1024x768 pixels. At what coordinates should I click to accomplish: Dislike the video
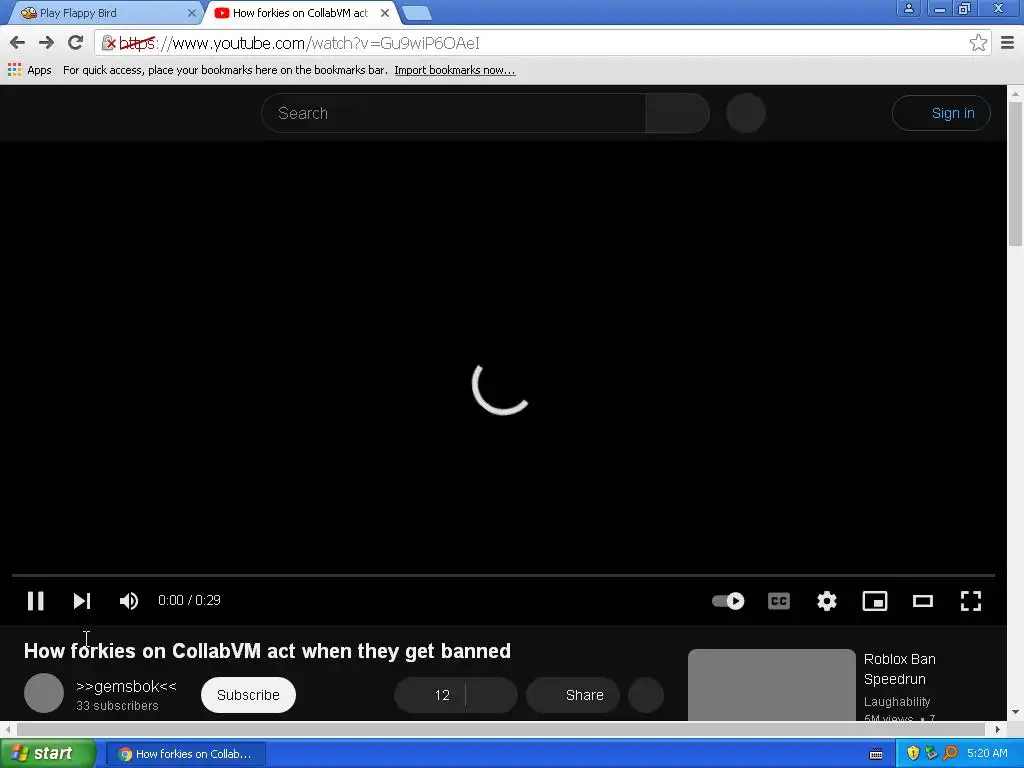click(x=492, y=695)
